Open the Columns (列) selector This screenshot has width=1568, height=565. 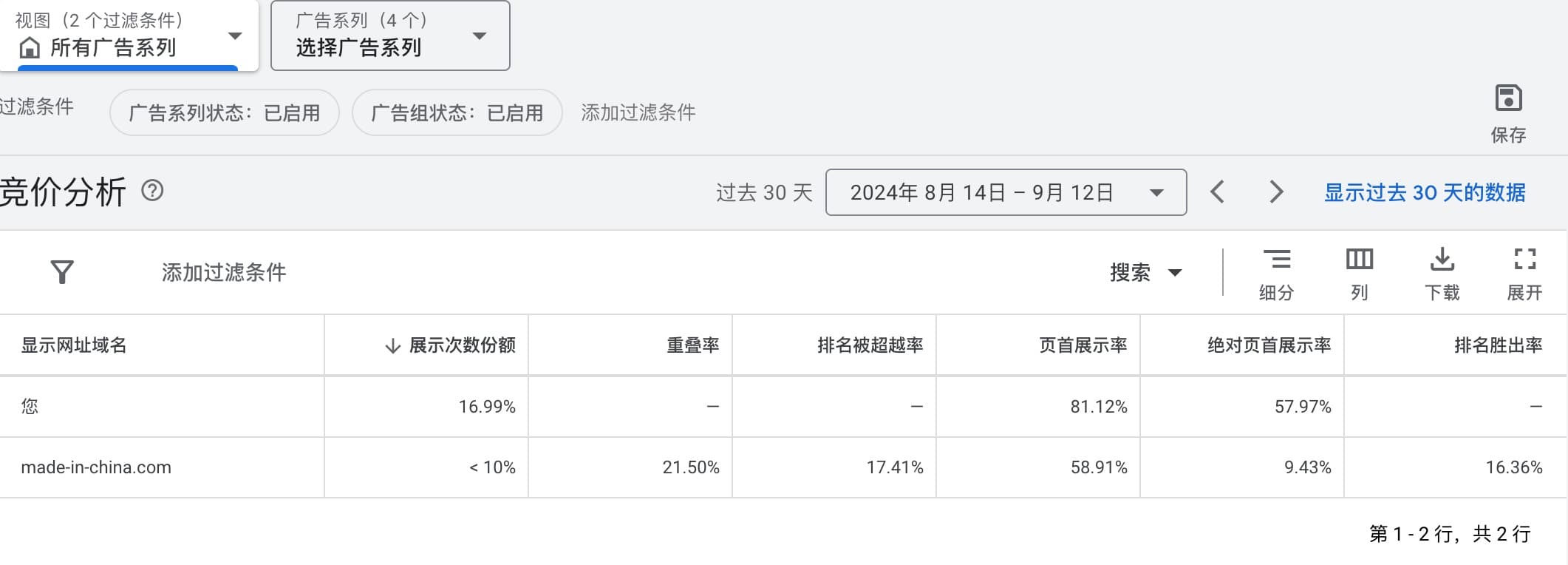pyautogui.click(x=1359, y=260)
